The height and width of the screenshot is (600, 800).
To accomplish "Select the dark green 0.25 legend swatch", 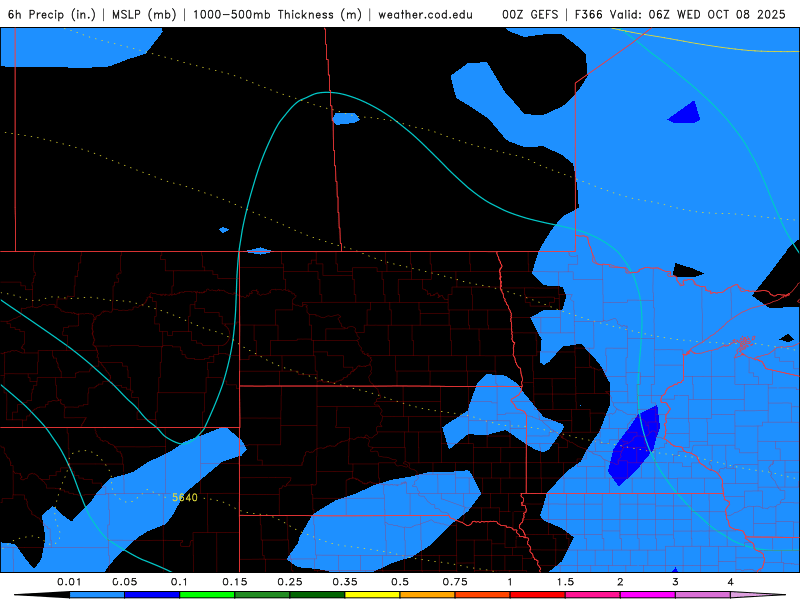I will (x=317, y=595).
